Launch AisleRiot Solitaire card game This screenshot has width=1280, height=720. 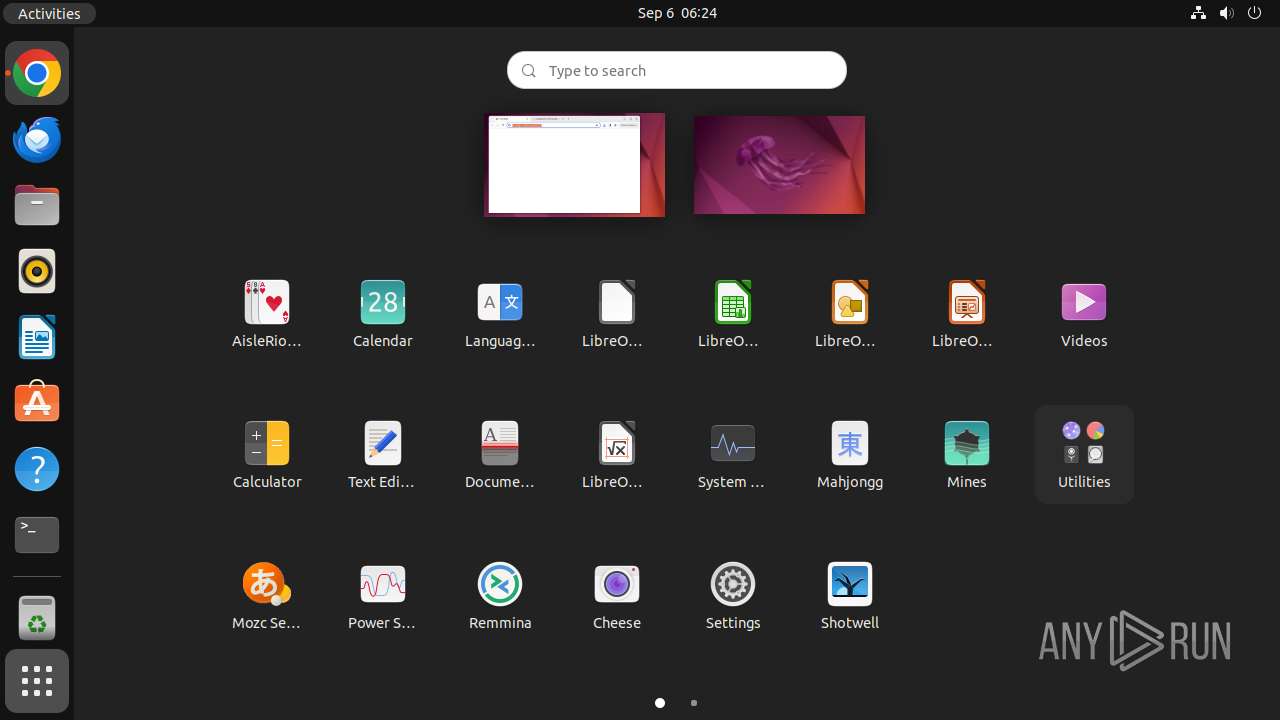click(x=267, y=314)
